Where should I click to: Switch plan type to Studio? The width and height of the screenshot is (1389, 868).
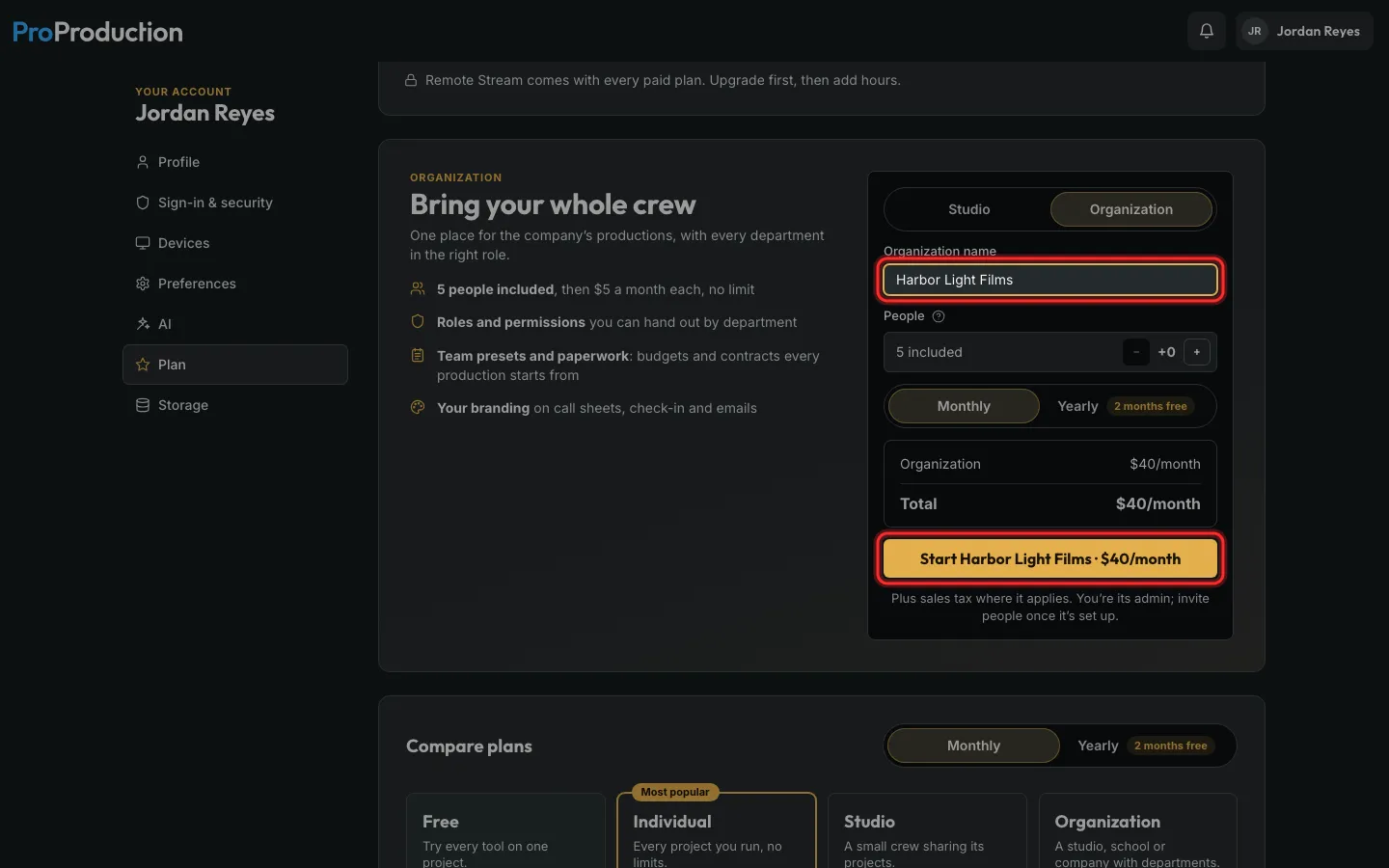(968, 209)
